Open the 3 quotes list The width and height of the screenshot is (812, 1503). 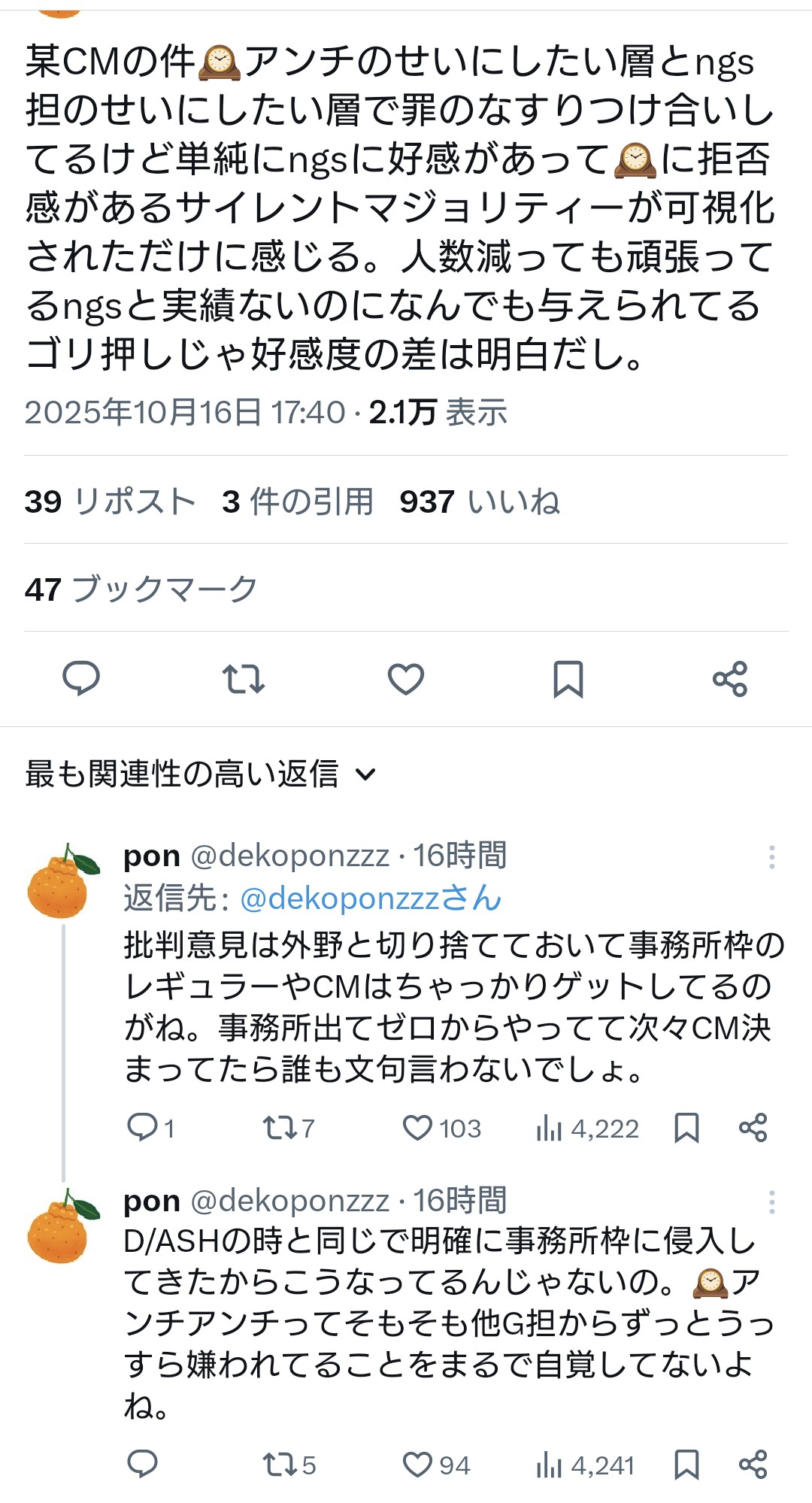[x=298, y=502]
